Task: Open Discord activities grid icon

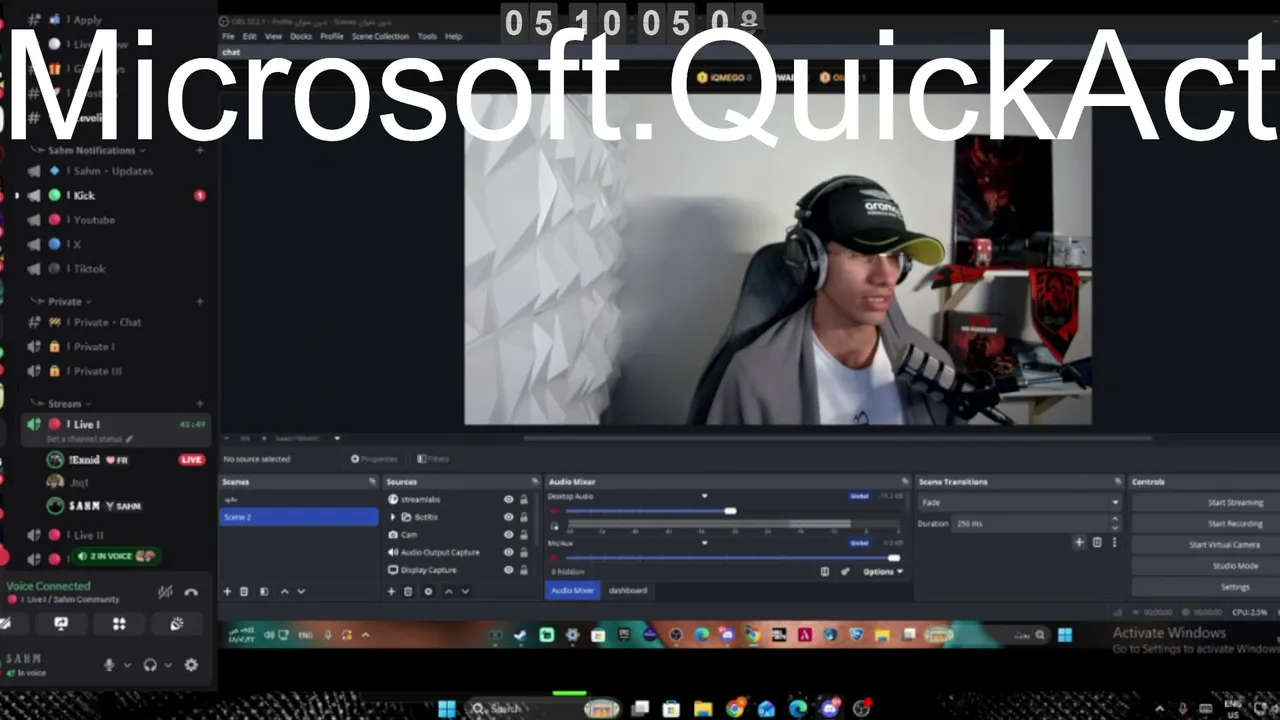Action: [119, 624]
